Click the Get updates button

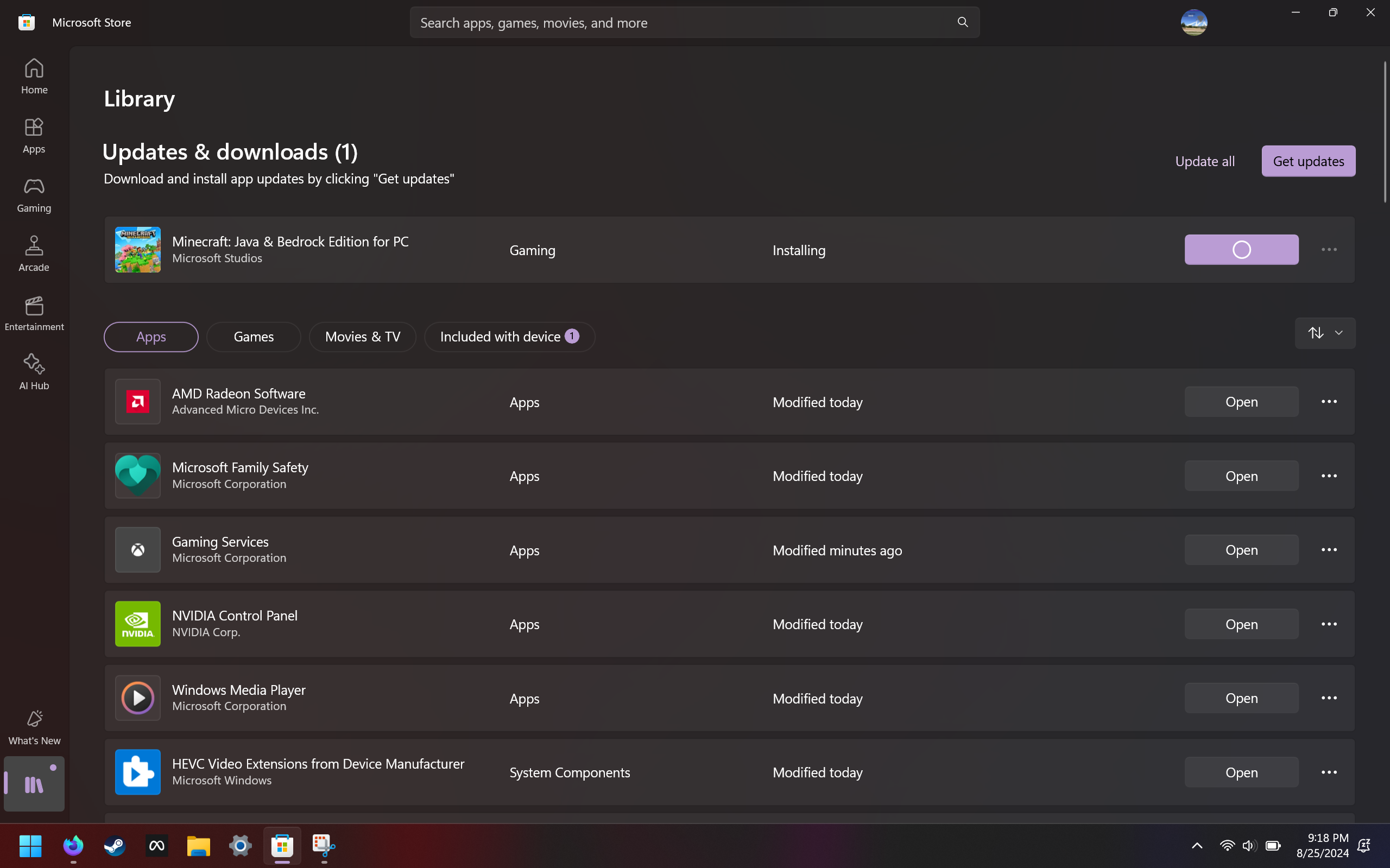(x=1308, y=161)
